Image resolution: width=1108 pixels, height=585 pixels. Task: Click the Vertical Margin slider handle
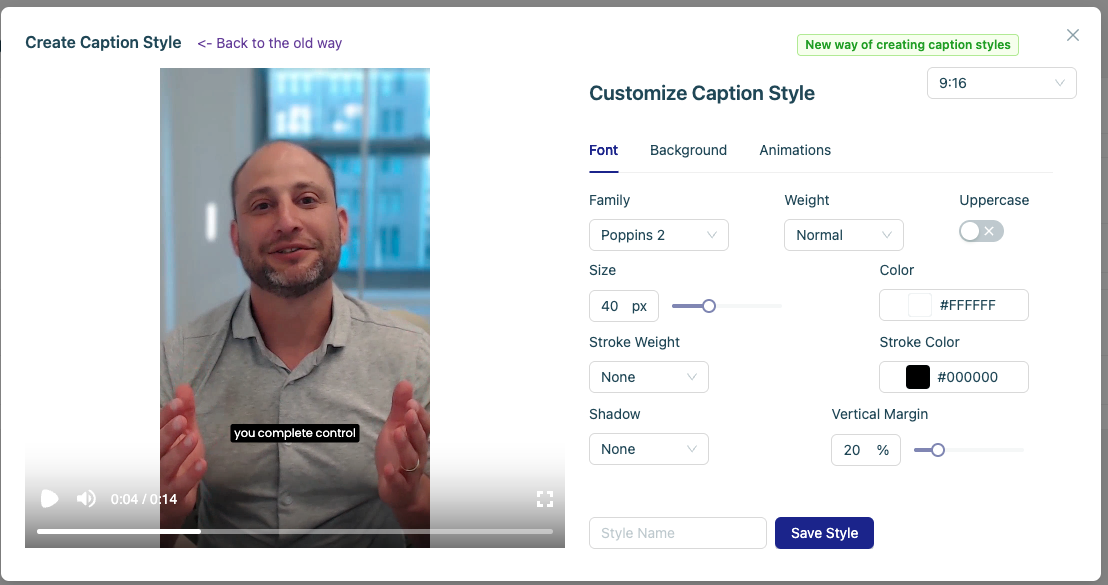pos(938,450)
